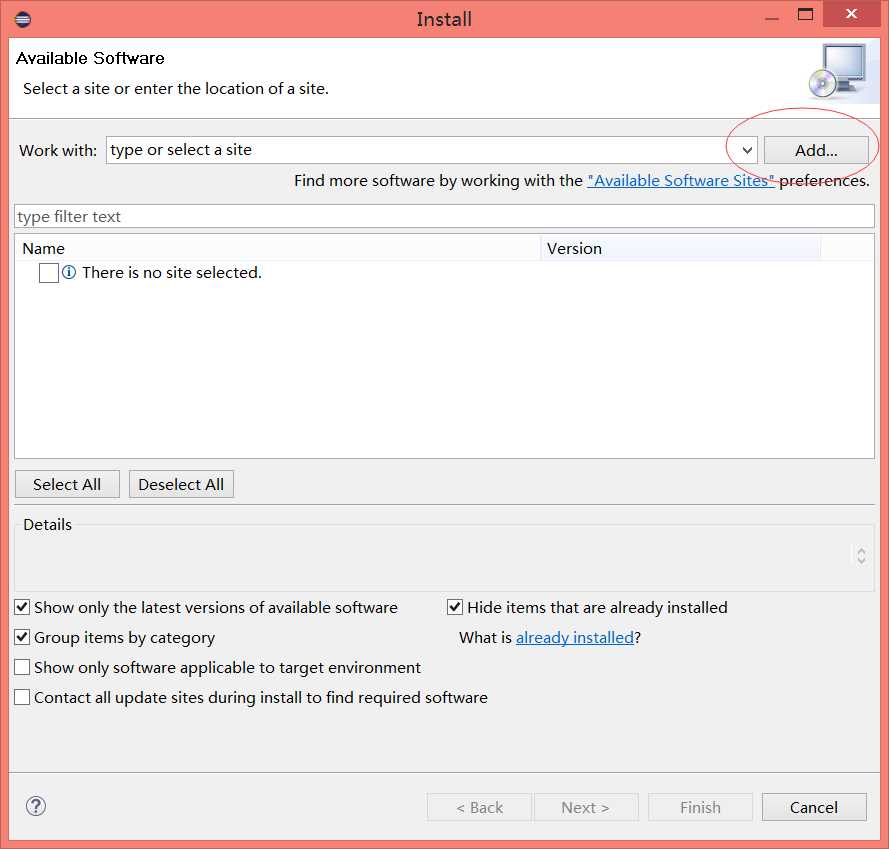The height and width of the screenshot is (849, 889).
Task: Maximize the Install window
Action: (805, 14)
